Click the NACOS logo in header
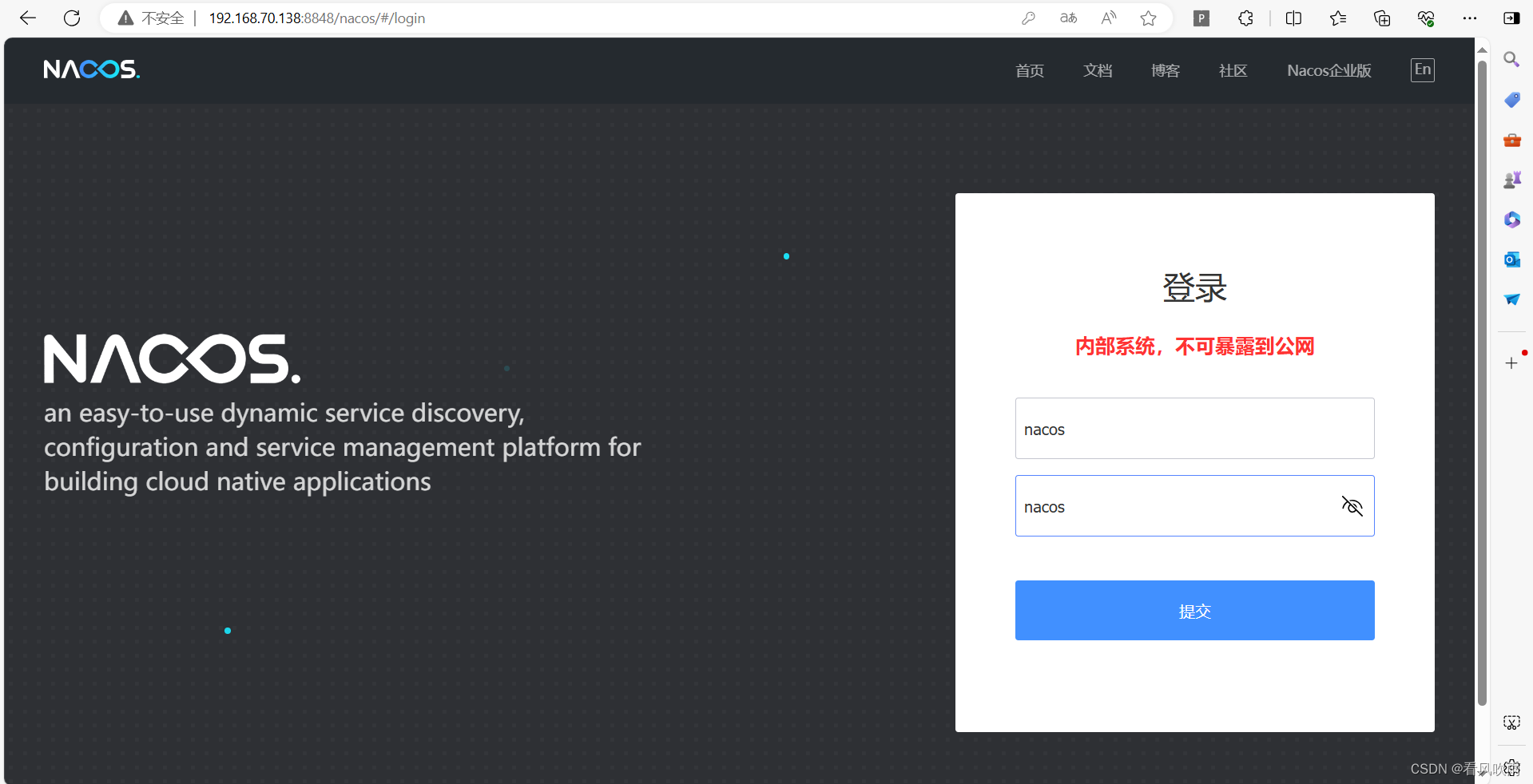 tap(92, 69)
